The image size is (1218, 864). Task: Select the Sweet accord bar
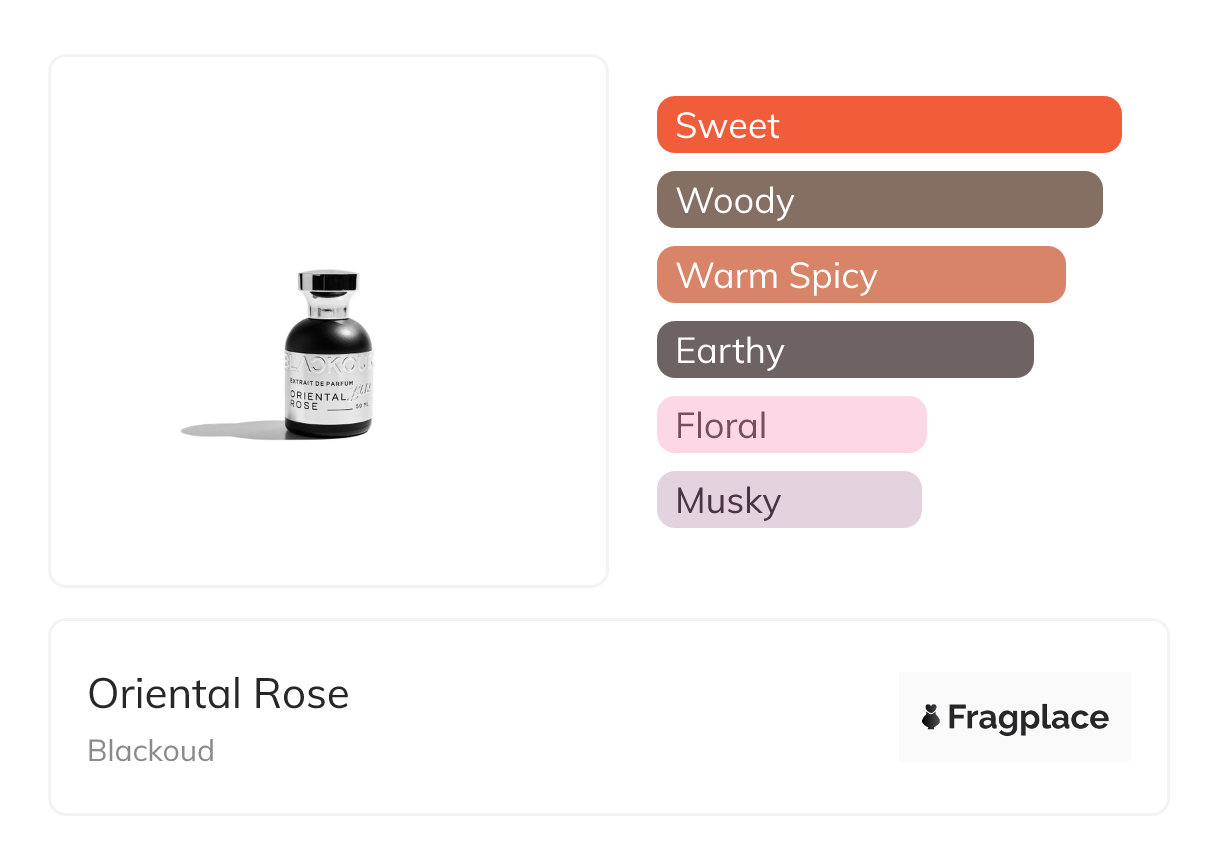(889, 125)
